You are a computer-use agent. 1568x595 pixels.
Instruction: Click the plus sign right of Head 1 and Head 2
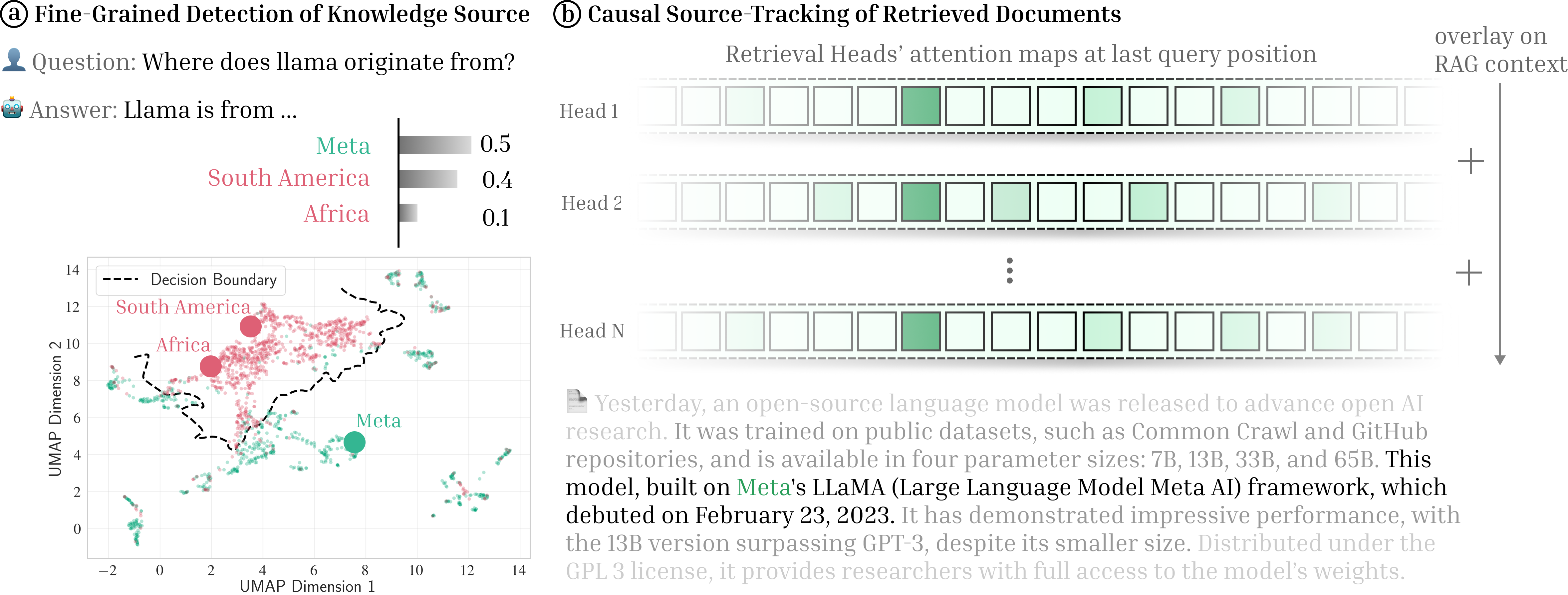[x=1470, y=161]
